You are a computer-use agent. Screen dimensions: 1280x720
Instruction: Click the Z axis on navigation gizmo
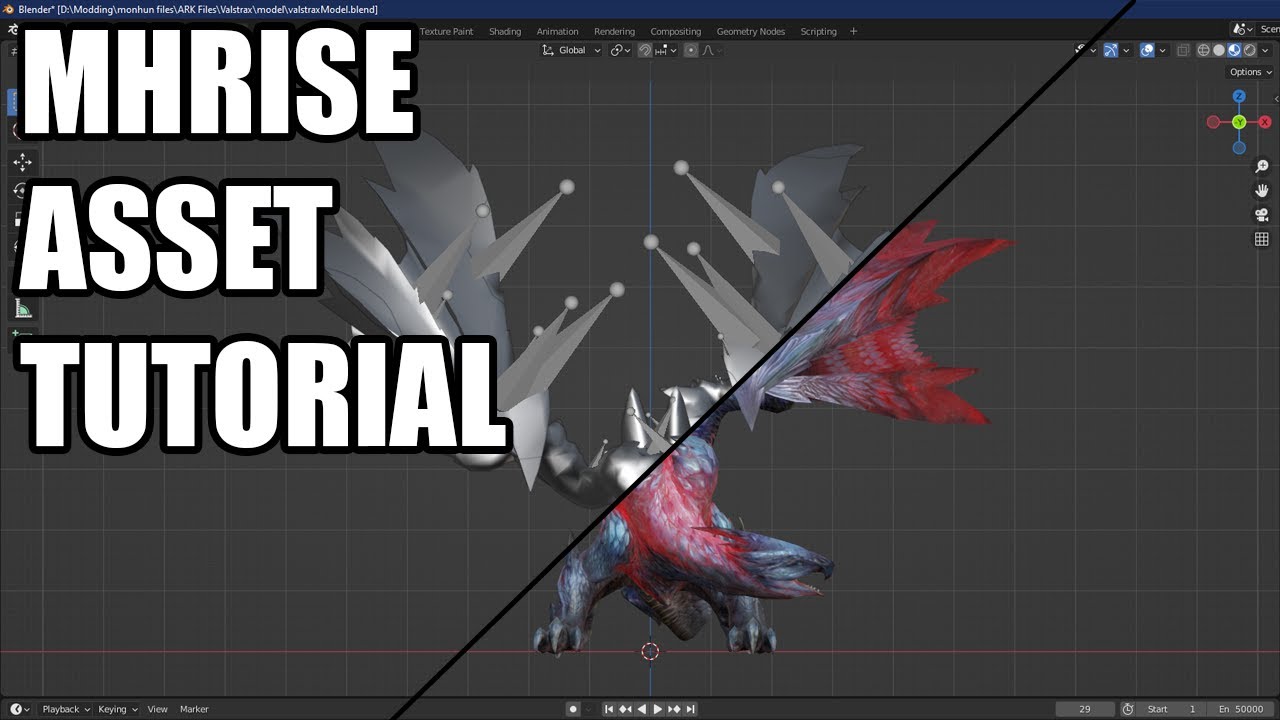[x=1239, y=97]
